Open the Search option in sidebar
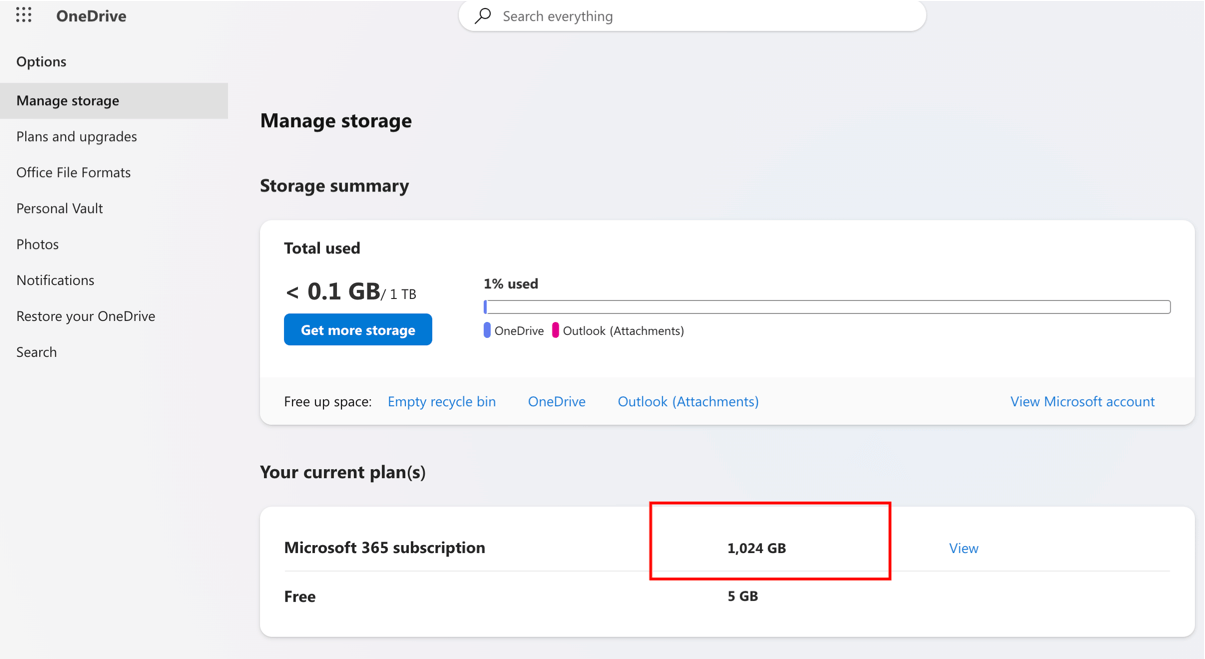Screen dimensions: 1205x659 pyautogui.click(x=36, y=352)
